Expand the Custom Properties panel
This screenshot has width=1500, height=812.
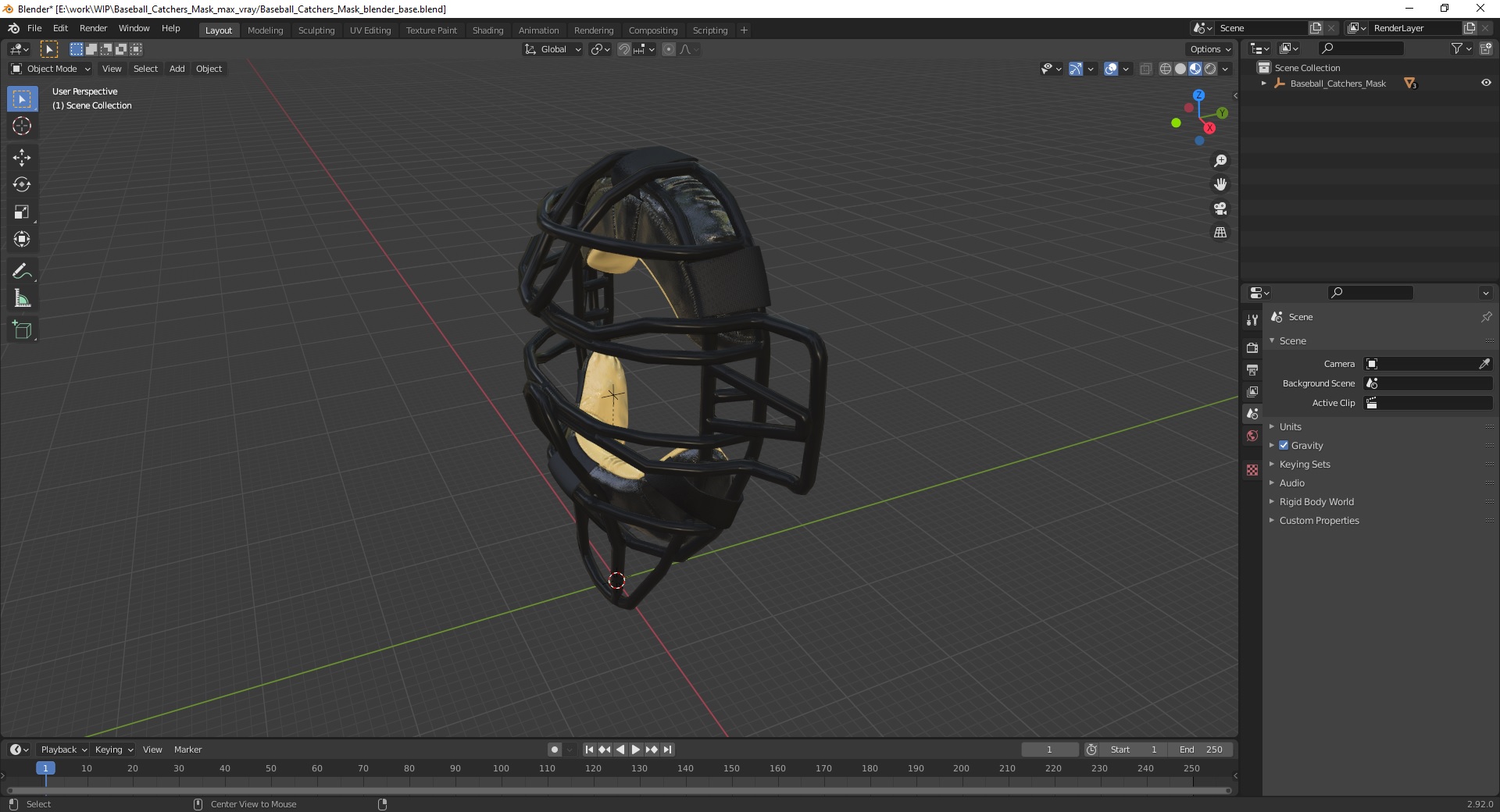pyautogui.click(x=1319, y=520)
